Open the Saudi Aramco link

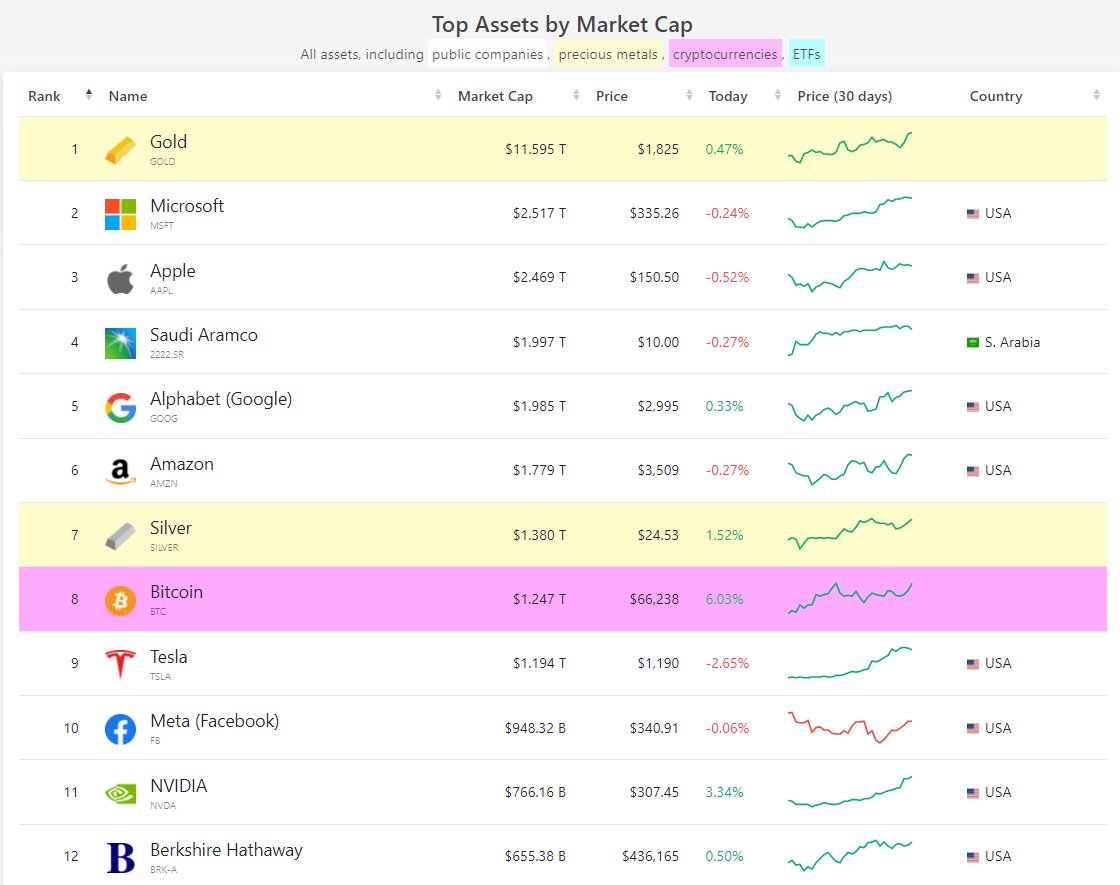pyautogui.click(x=204, y=334)
